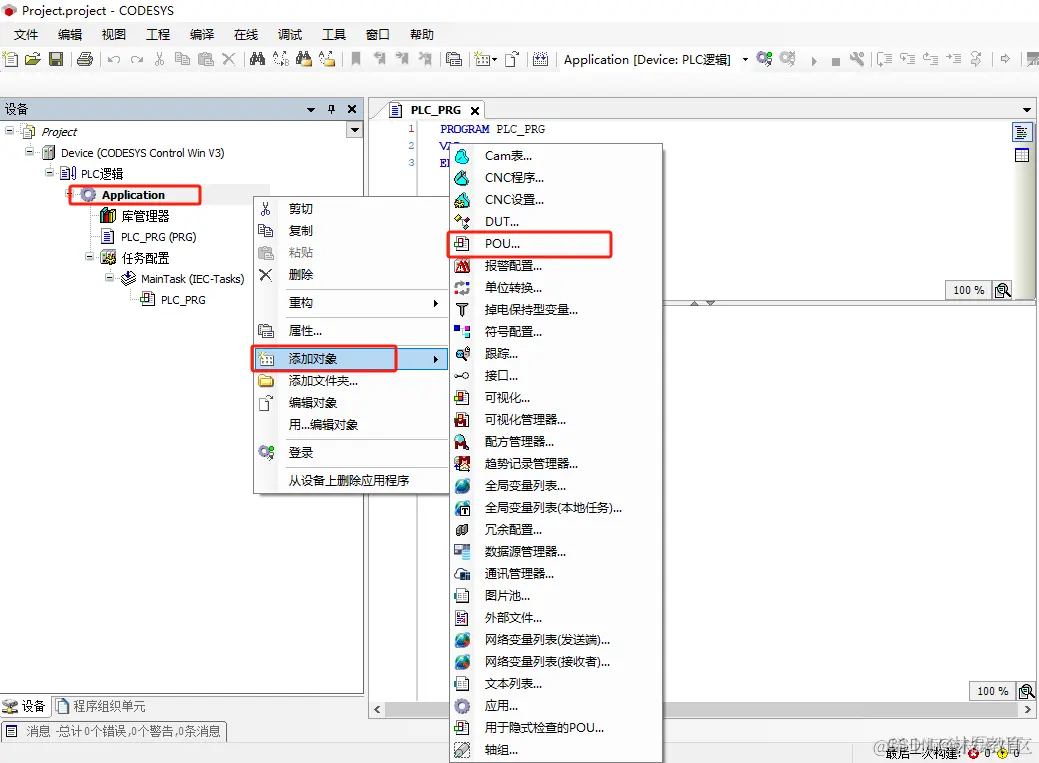
Task: Open the 调试 menu
Action: [x=290, y=34]
